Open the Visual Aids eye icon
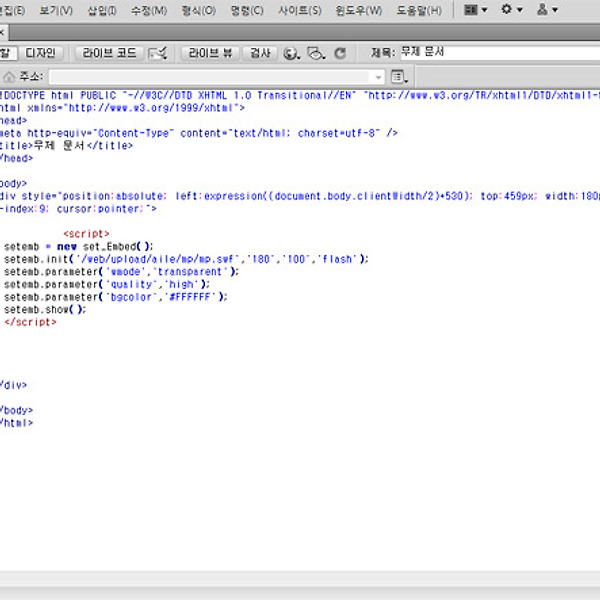This screenshot has width=600, height=600. tap(317, 53)
